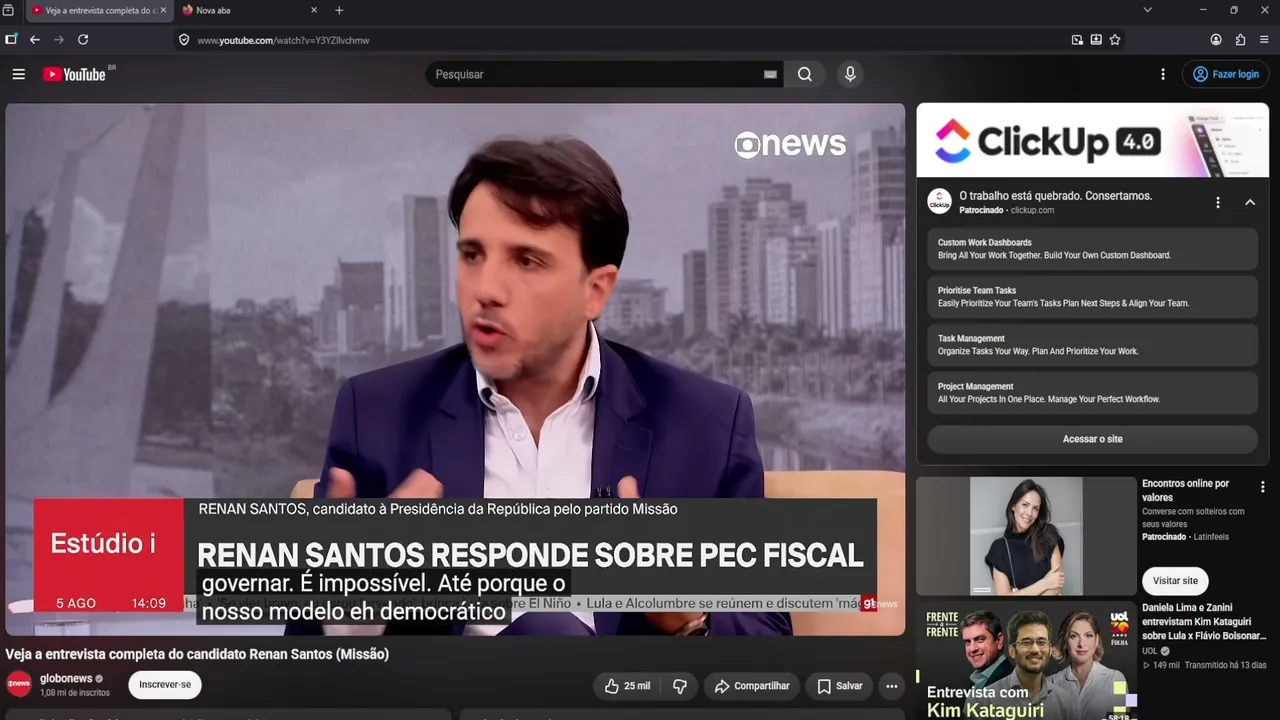List all tabs with the chevron
The height and width of the screenshot is (720, 1280).
1147,10
